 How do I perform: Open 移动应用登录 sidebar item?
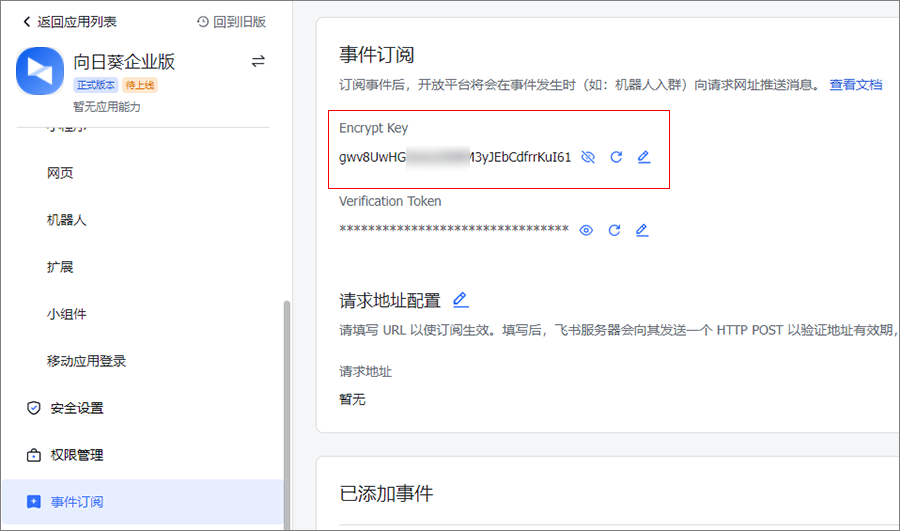coord(86,361)
